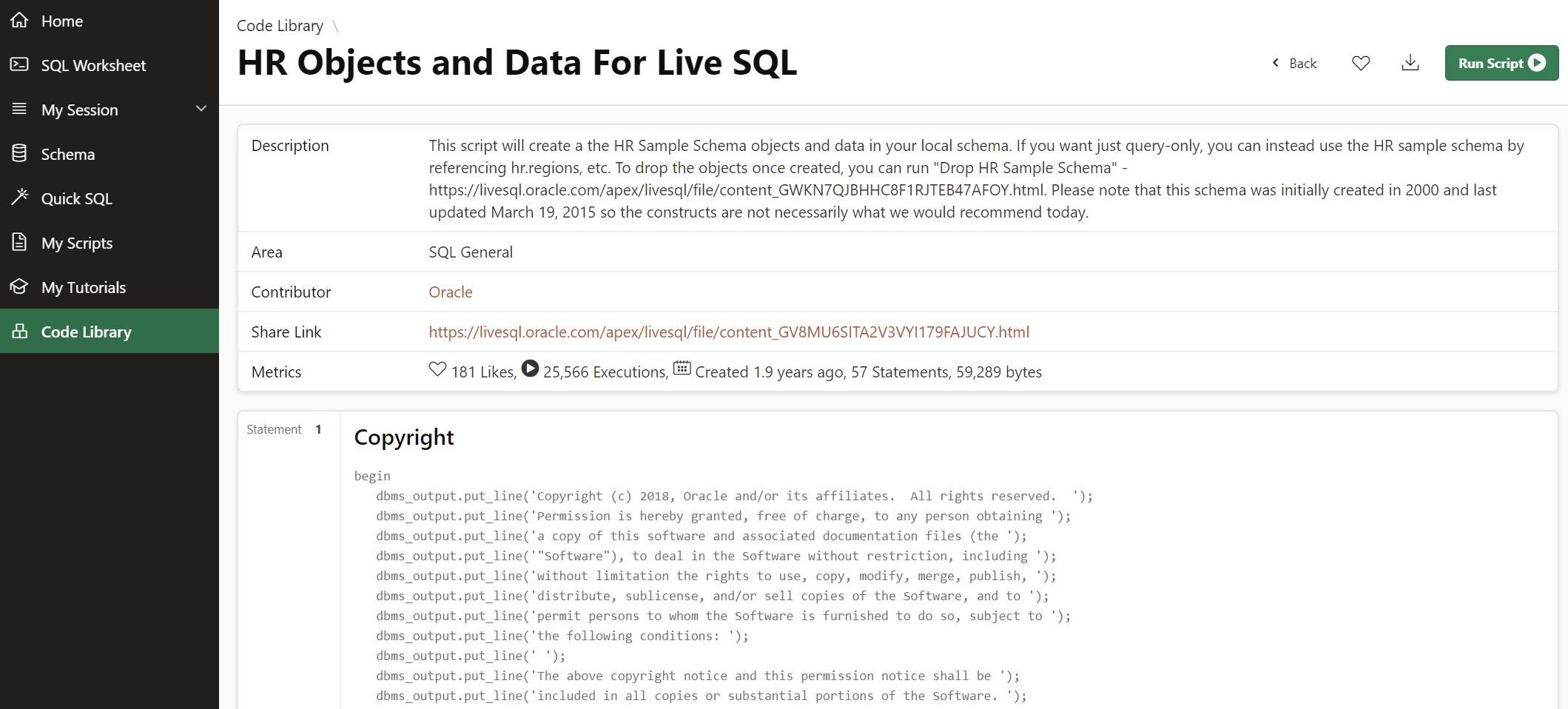
Task: Click the My Scripts document icon
Action: pyautogui.click(x=19, y=242)
